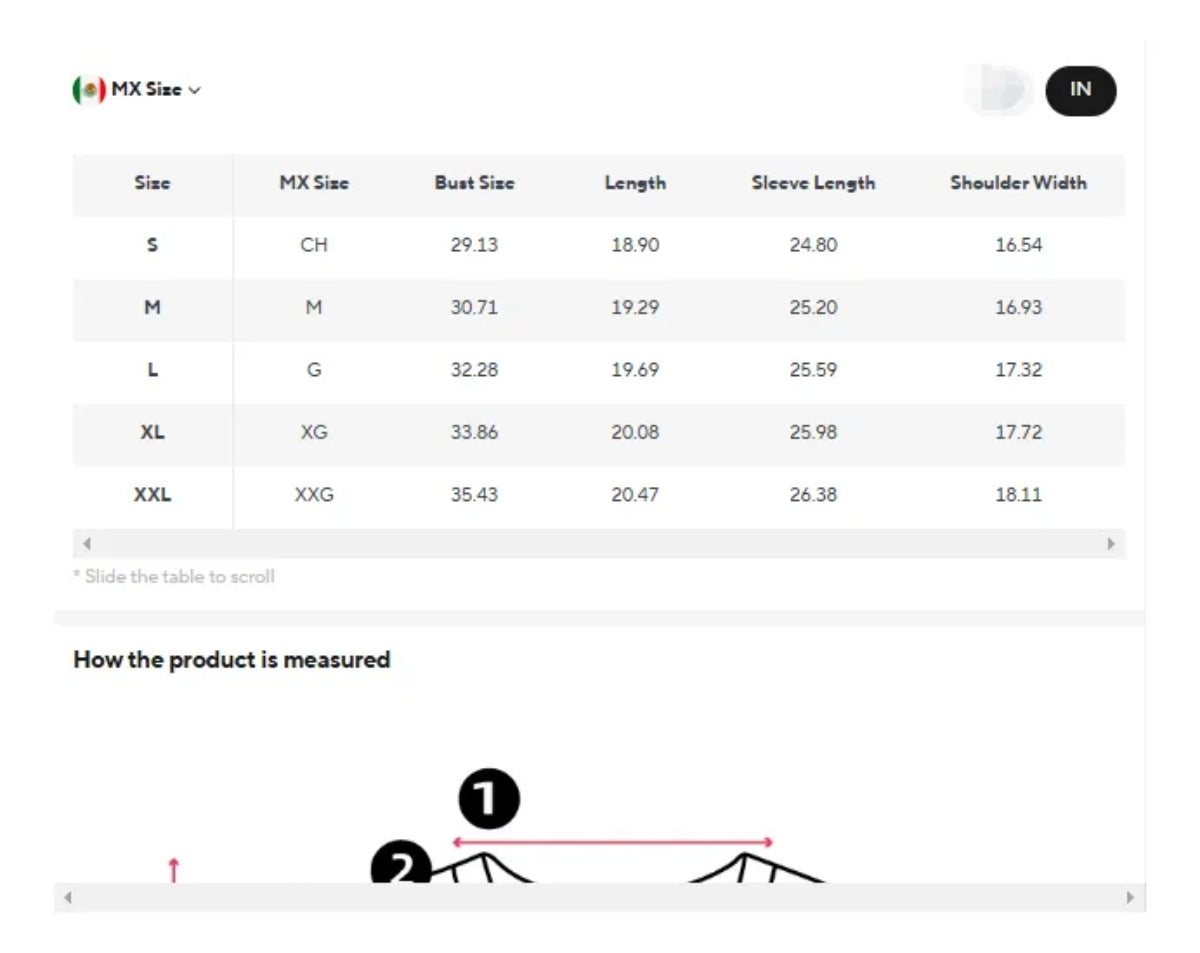Click the red upward arrow in diagram

point(173,869)
